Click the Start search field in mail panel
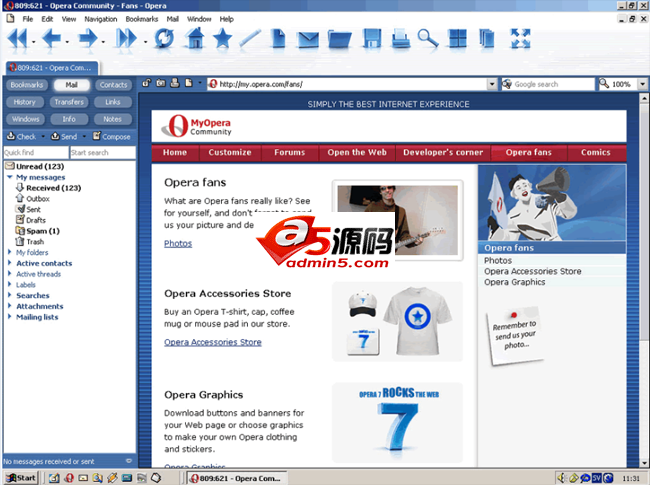Screen dimensions: 650x485 coord(103,153)
